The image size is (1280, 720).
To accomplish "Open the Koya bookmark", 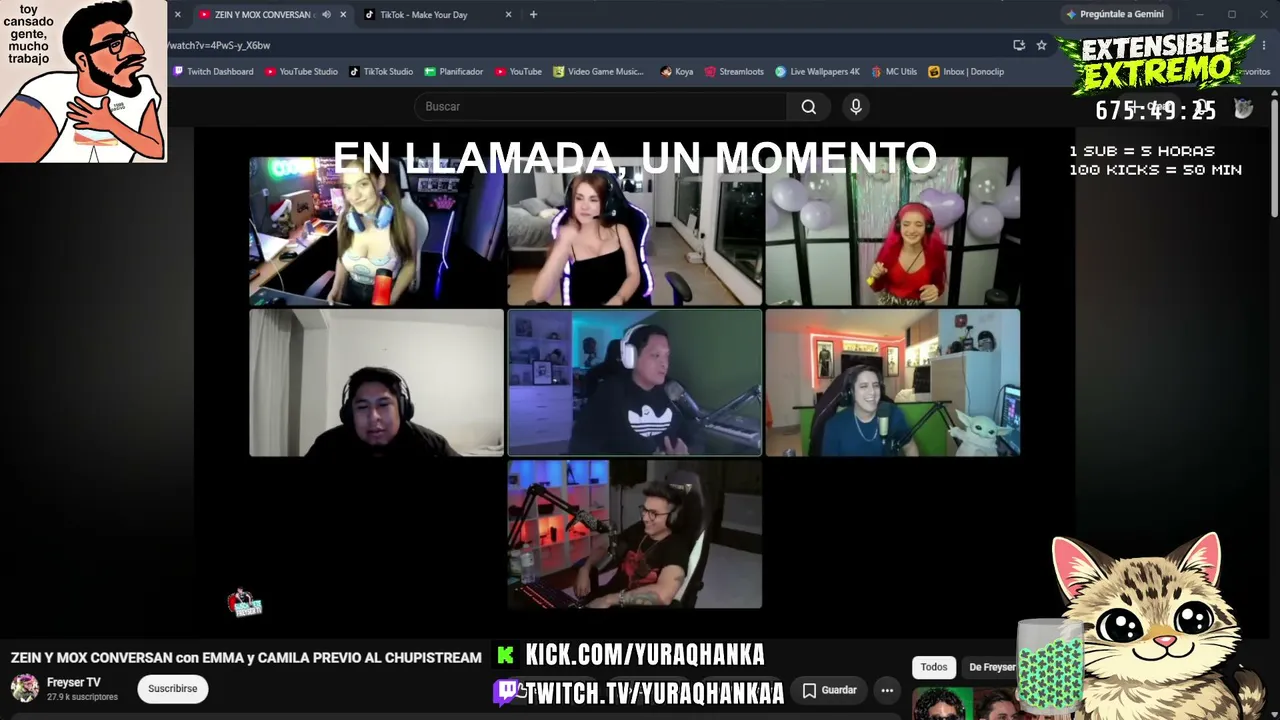I will point(677,72).
